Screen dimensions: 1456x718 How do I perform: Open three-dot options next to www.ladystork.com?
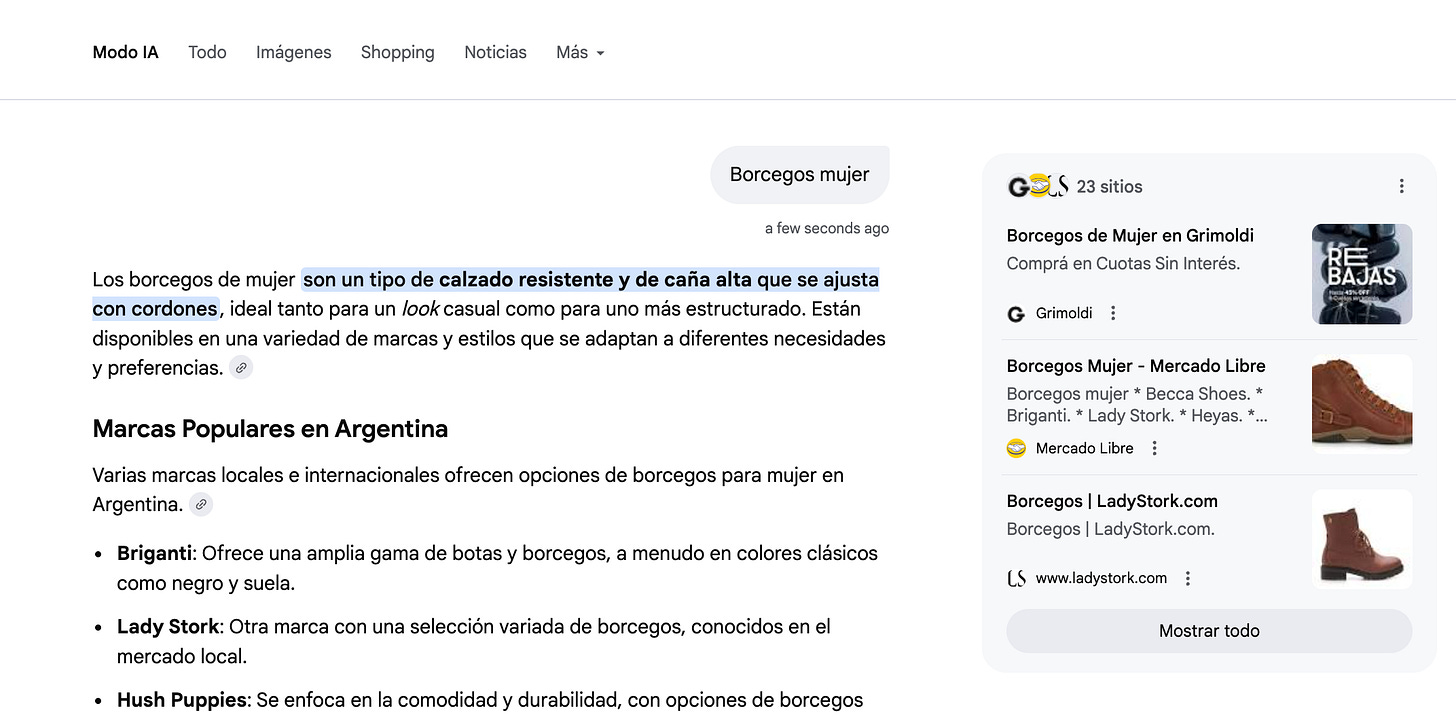[1188, 578]
